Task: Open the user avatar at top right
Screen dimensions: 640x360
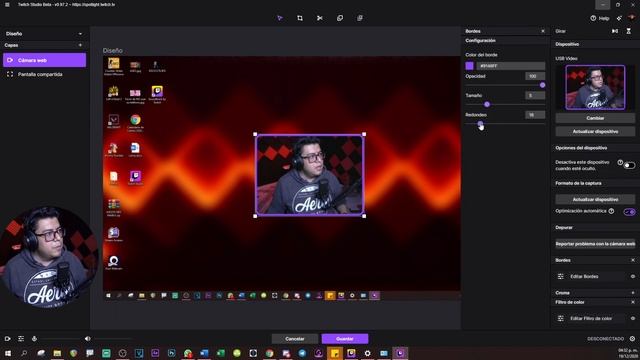Action: (632, 18)
